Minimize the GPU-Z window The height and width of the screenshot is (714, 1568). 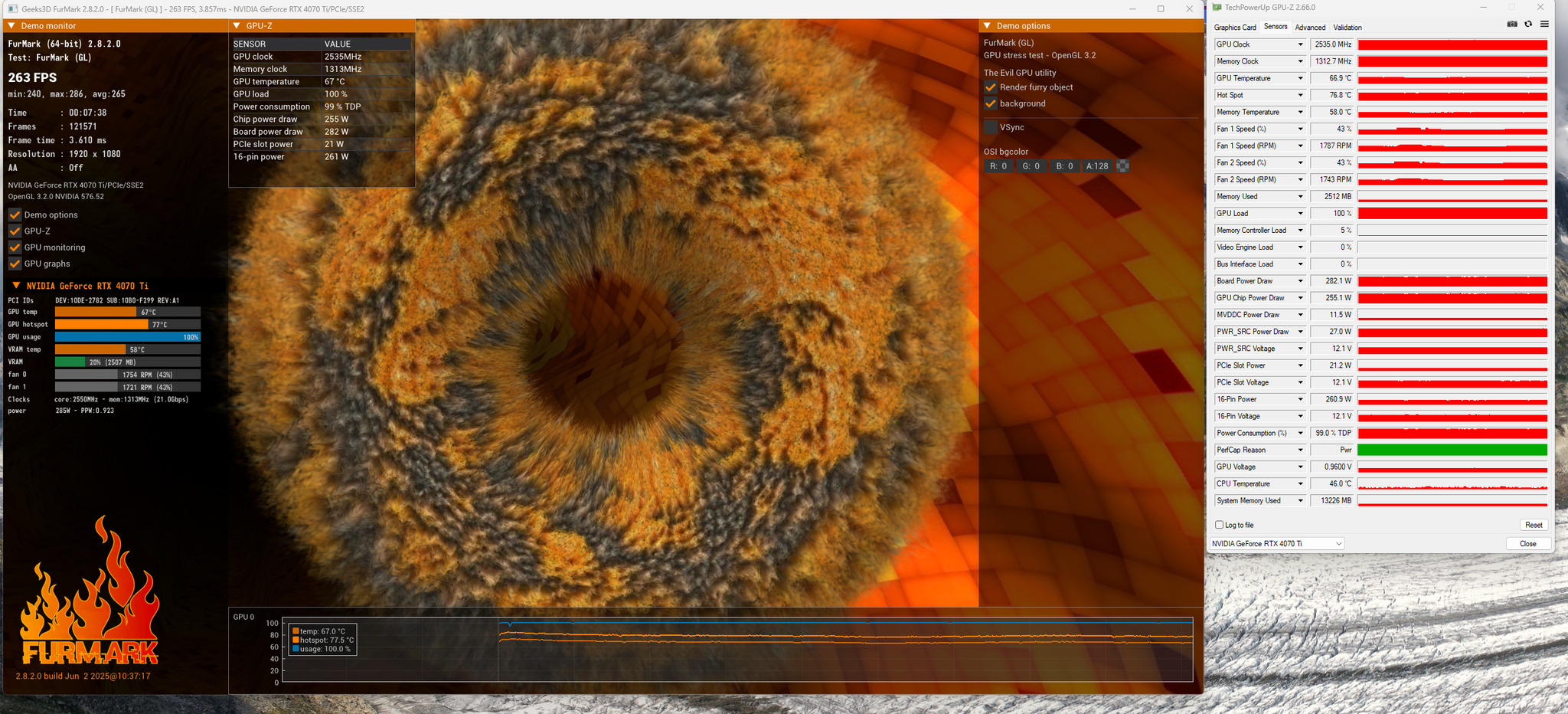pyautogui.click(x=1483, y=8)
